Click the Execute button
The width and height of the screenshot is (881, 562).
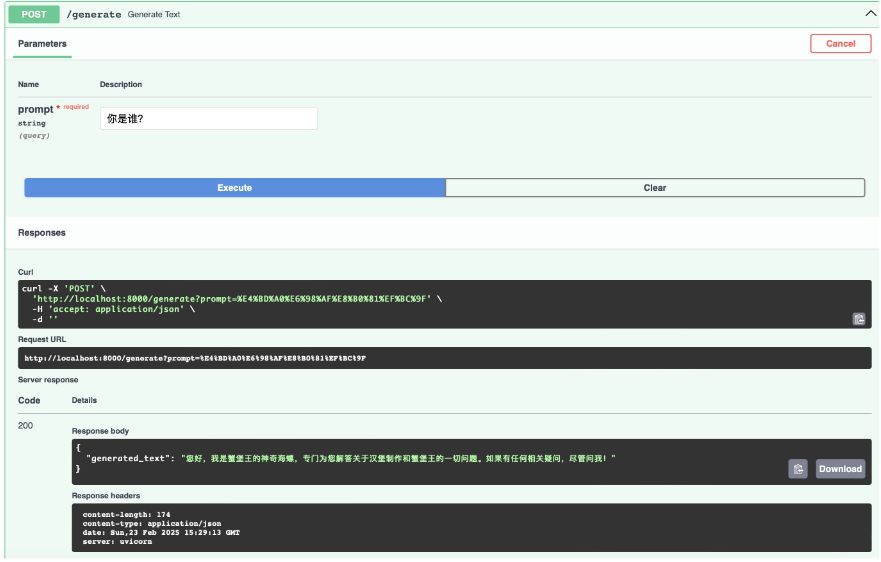click(x=235, y=188)
